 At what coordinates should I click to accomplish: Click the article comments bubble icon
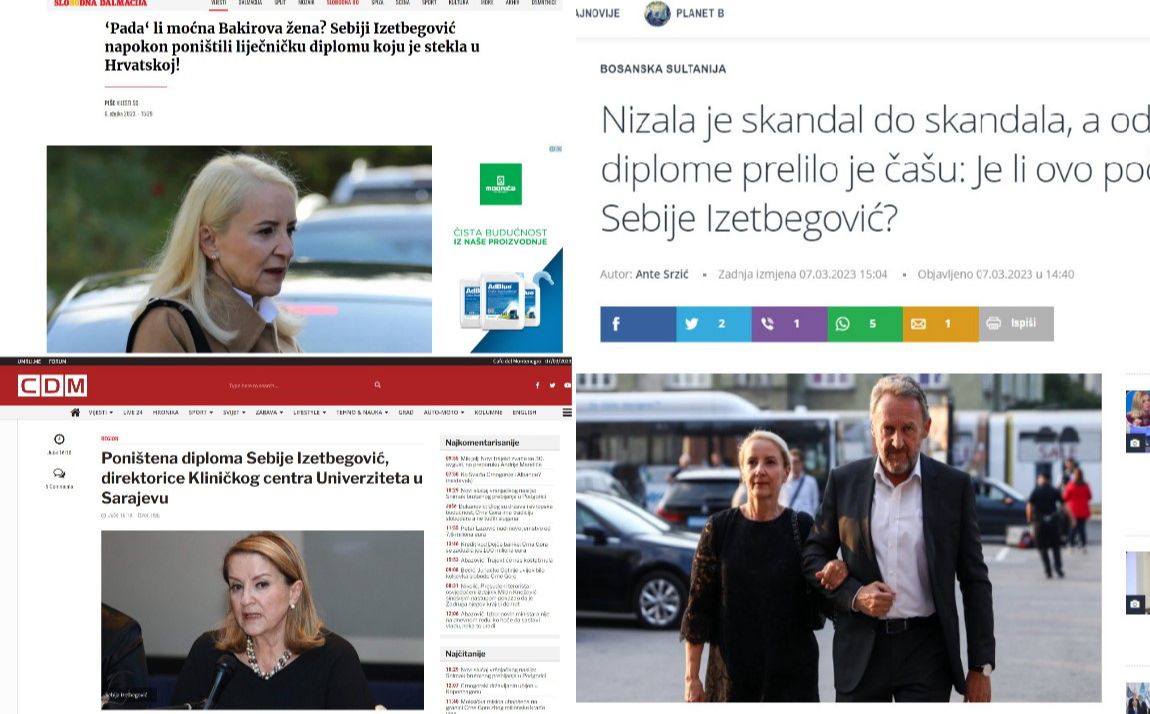59,474
